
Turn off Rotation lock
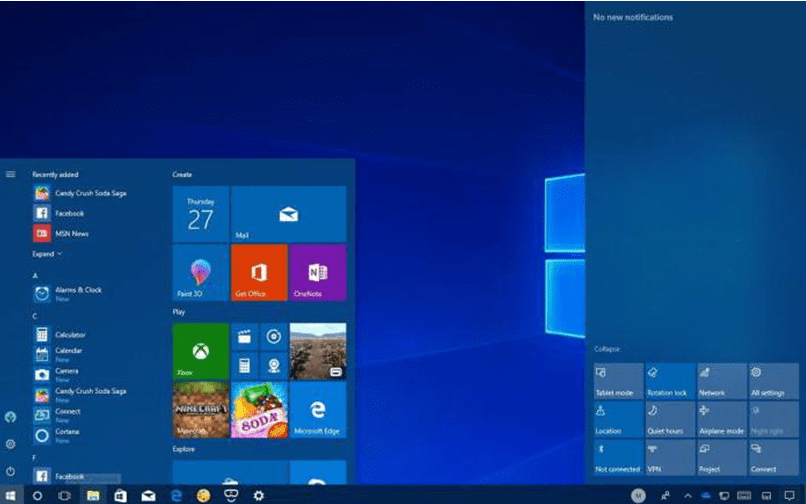pyautogui.click(x=669, y=381)
